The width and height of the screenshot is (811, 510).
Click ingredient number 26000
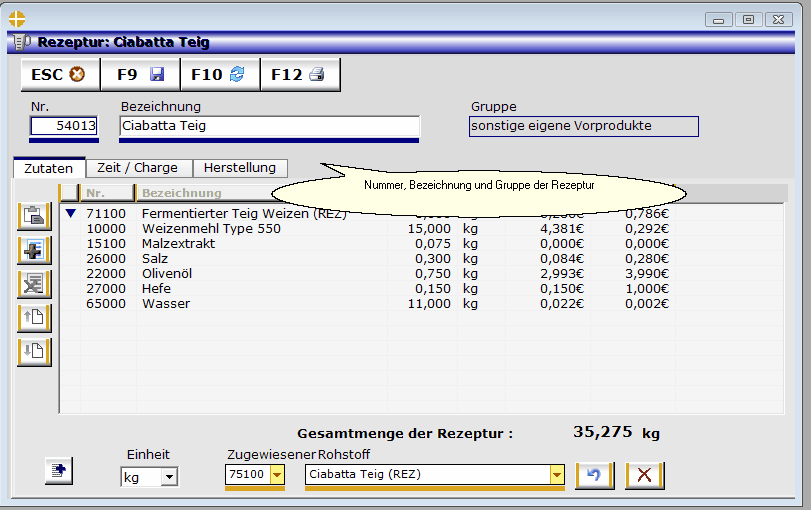(106, 259)
